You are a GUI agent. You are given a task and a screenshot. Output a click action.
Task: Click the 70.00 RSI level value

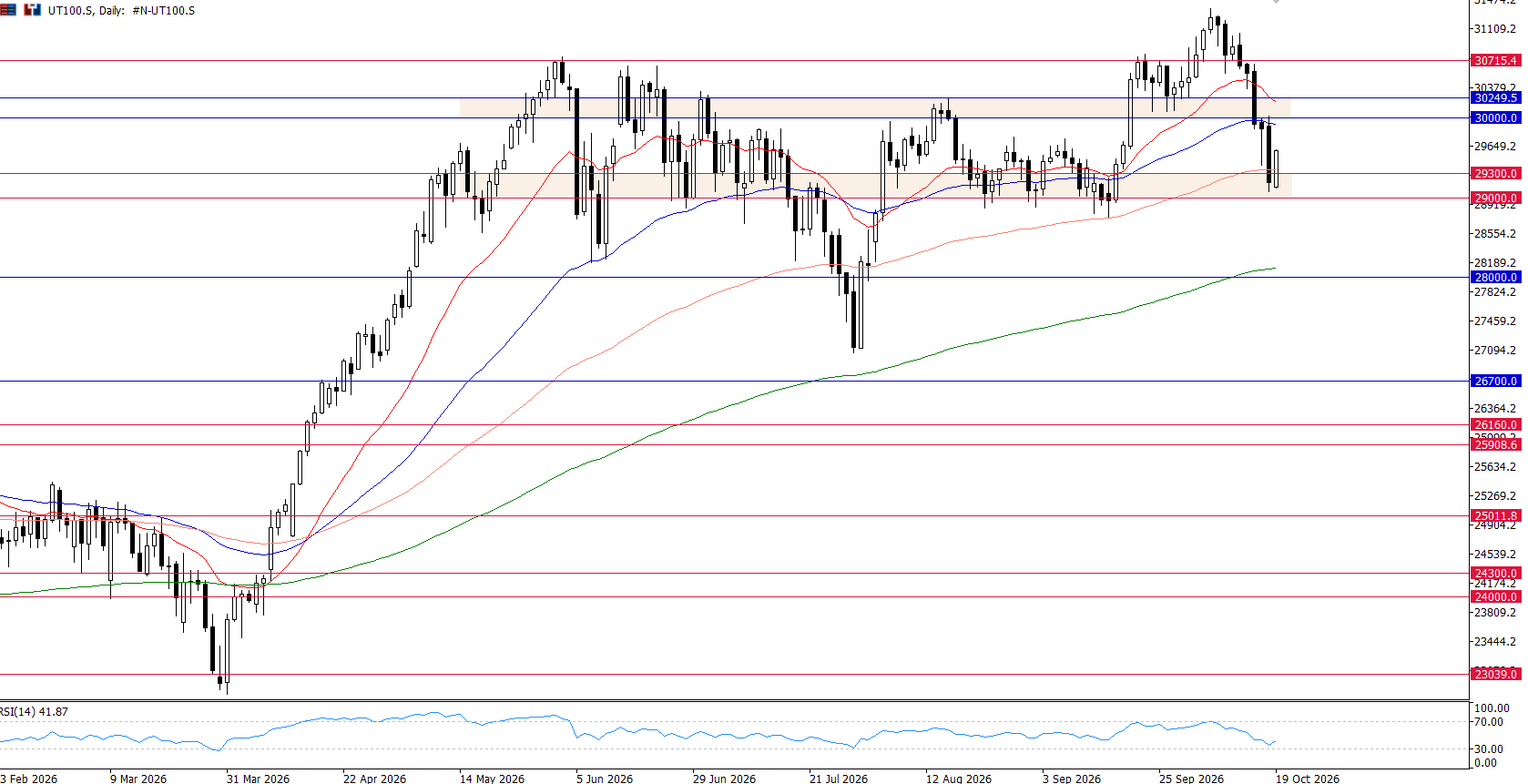1489,722
